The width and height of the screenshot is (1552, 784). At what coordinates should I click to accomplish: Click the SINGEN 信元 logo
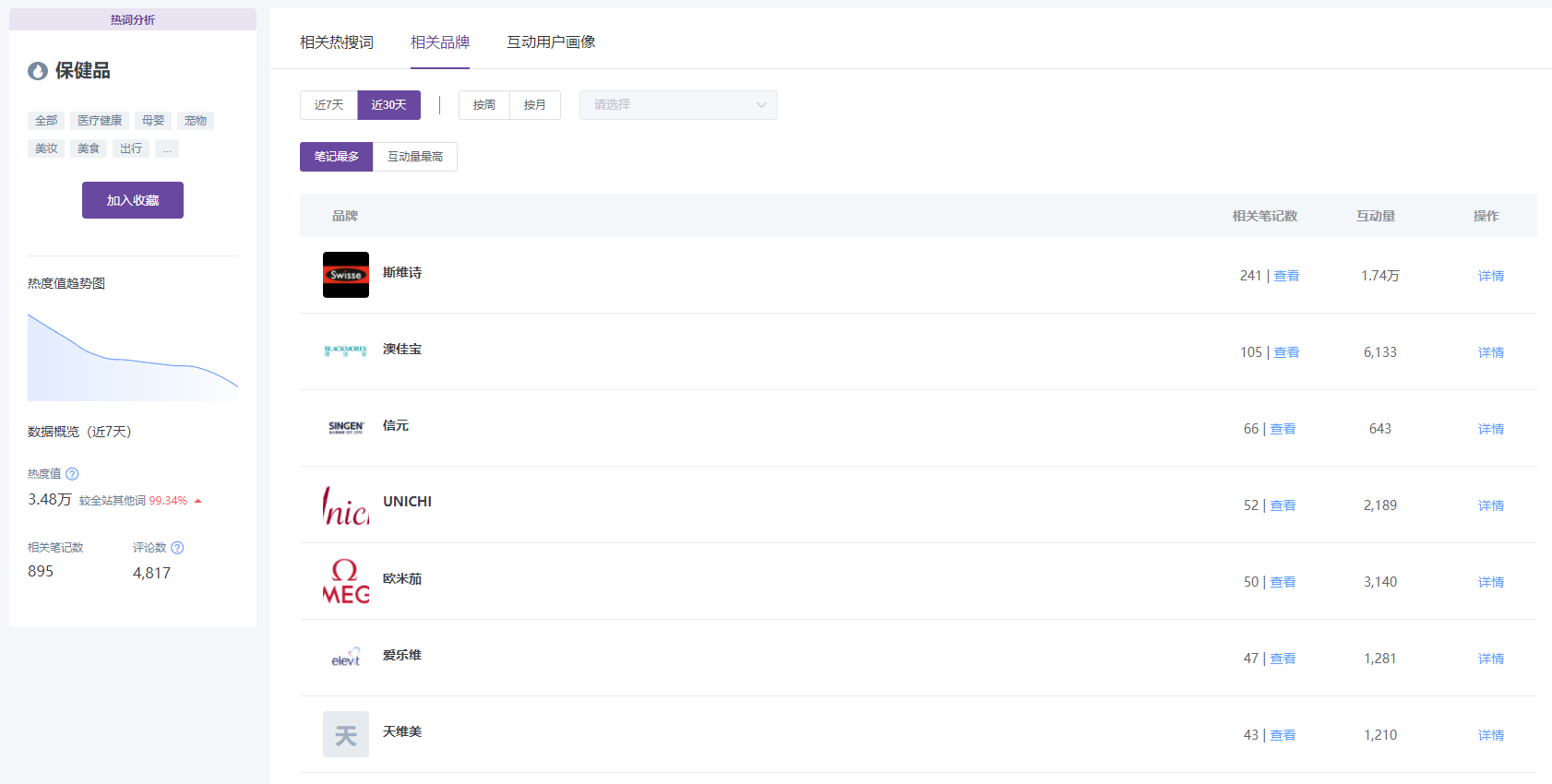click(346, 428)
